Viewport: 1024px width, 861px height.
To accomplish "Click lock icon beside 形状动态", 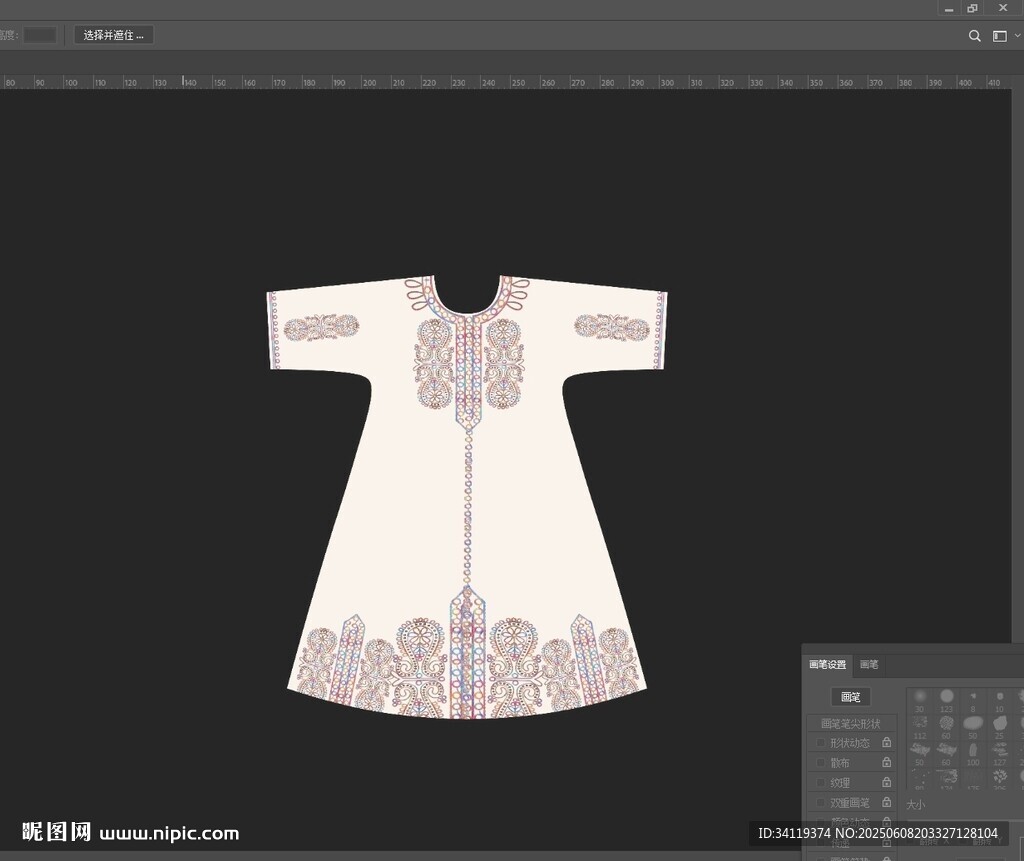I will point(886,743).
